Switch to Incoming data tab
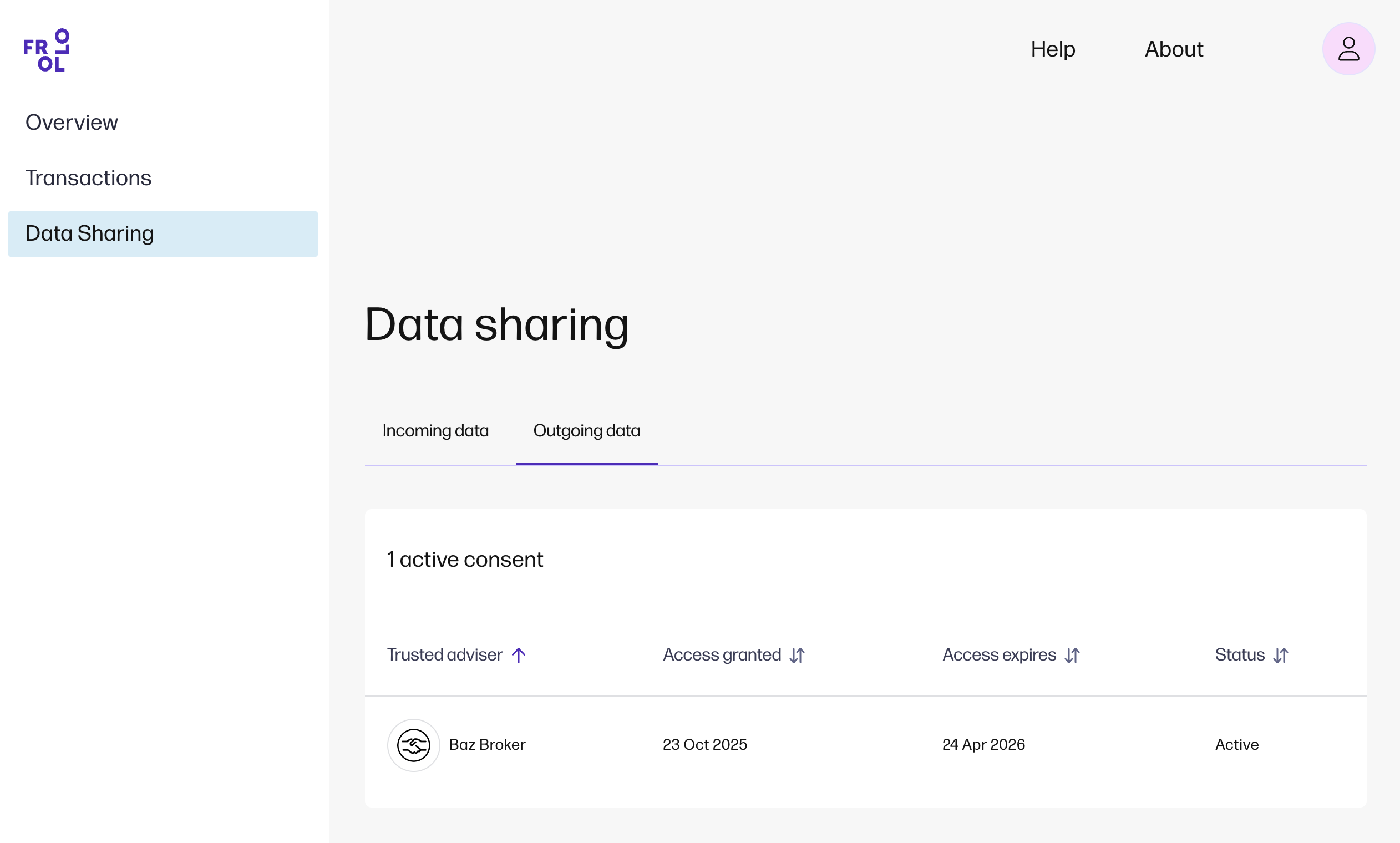Screen dimensions: 1400x843 435,430
